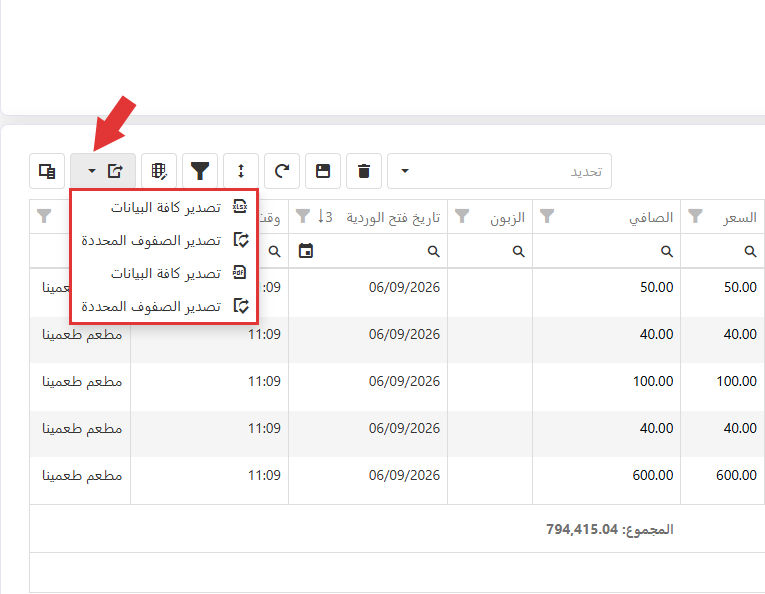Image resolution: width=765 pixels, height=594 pixels.
Task: Click the grid edit table icon
Action: coord(159,171)
